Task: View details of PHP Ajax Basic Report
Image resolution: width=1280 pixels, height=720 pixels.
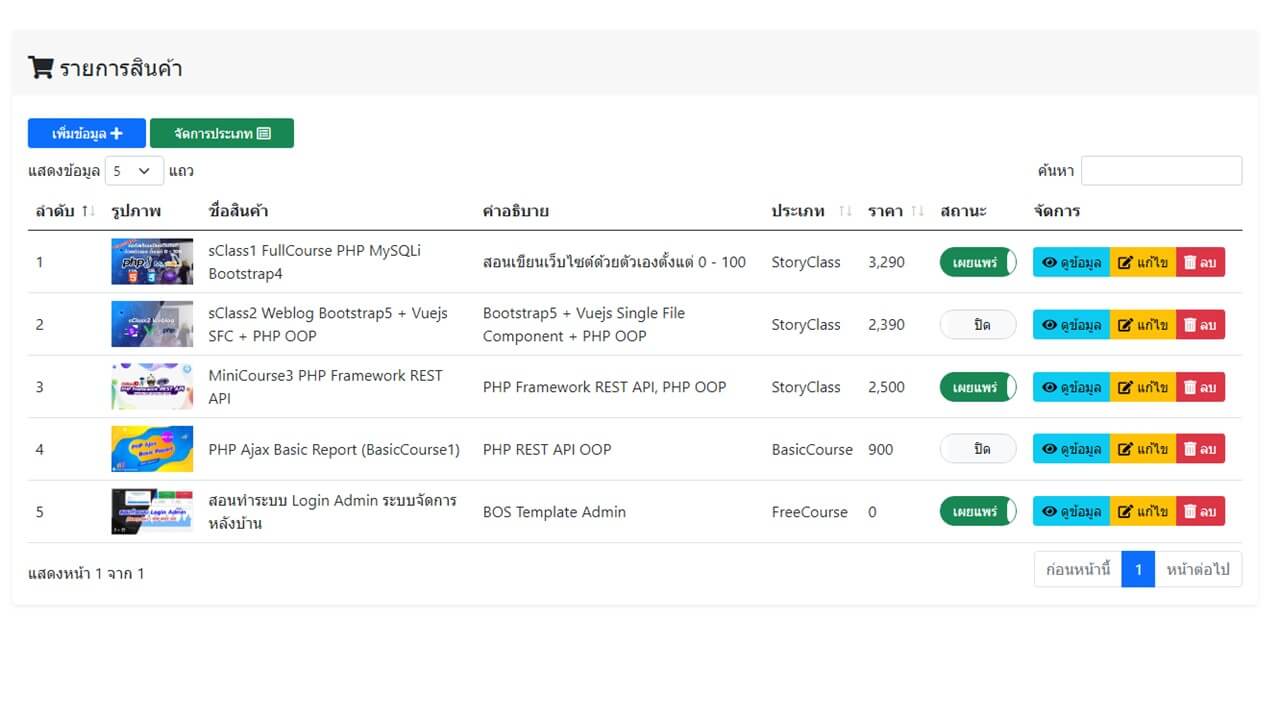Action: tap(1071, 449)
